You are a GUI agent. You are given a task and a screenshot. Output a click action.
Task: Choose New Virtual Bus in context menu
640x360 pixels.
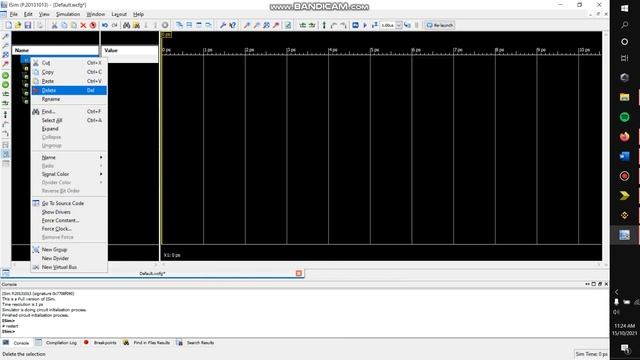69,267
